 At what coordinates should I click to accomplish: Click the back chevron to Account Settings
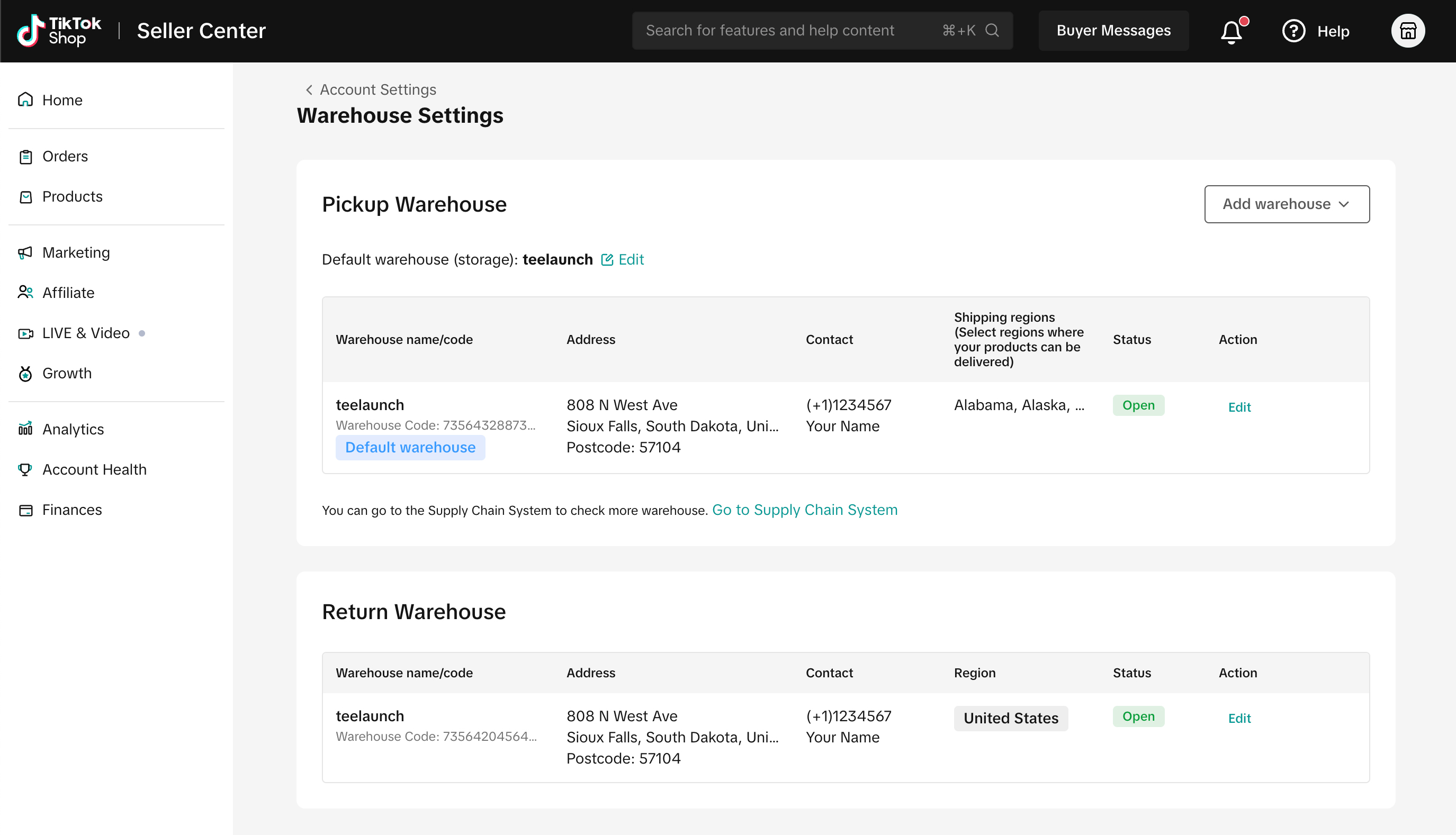coord(309,90)
